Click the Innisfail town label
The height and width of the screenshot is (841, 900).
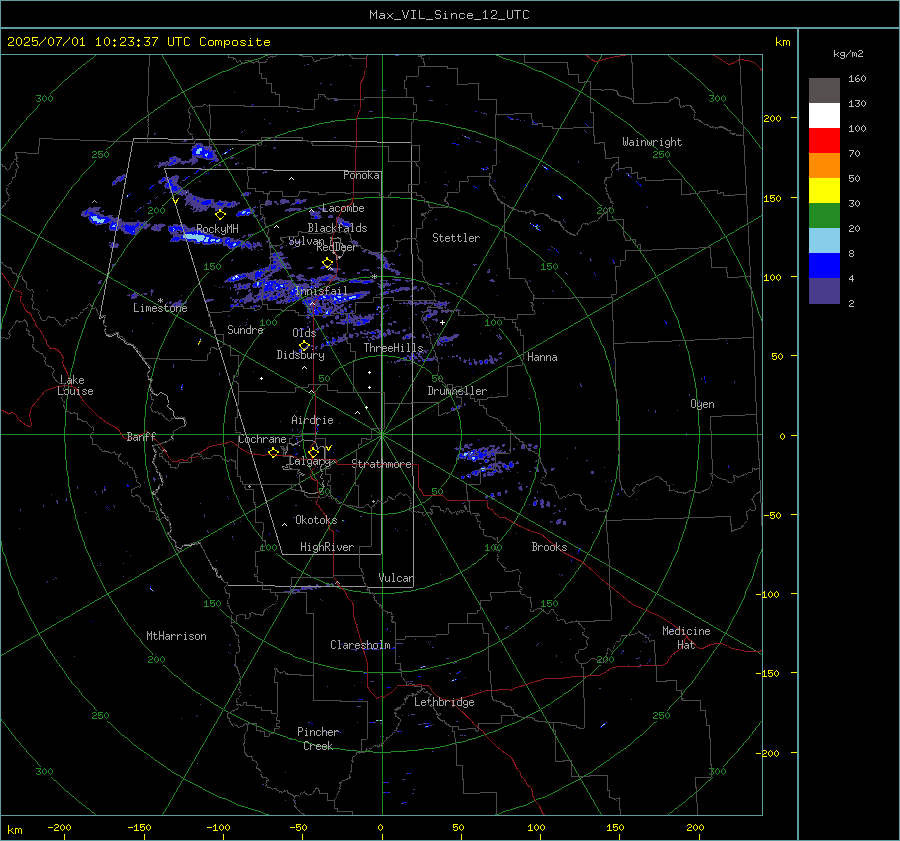click(321, 291)
